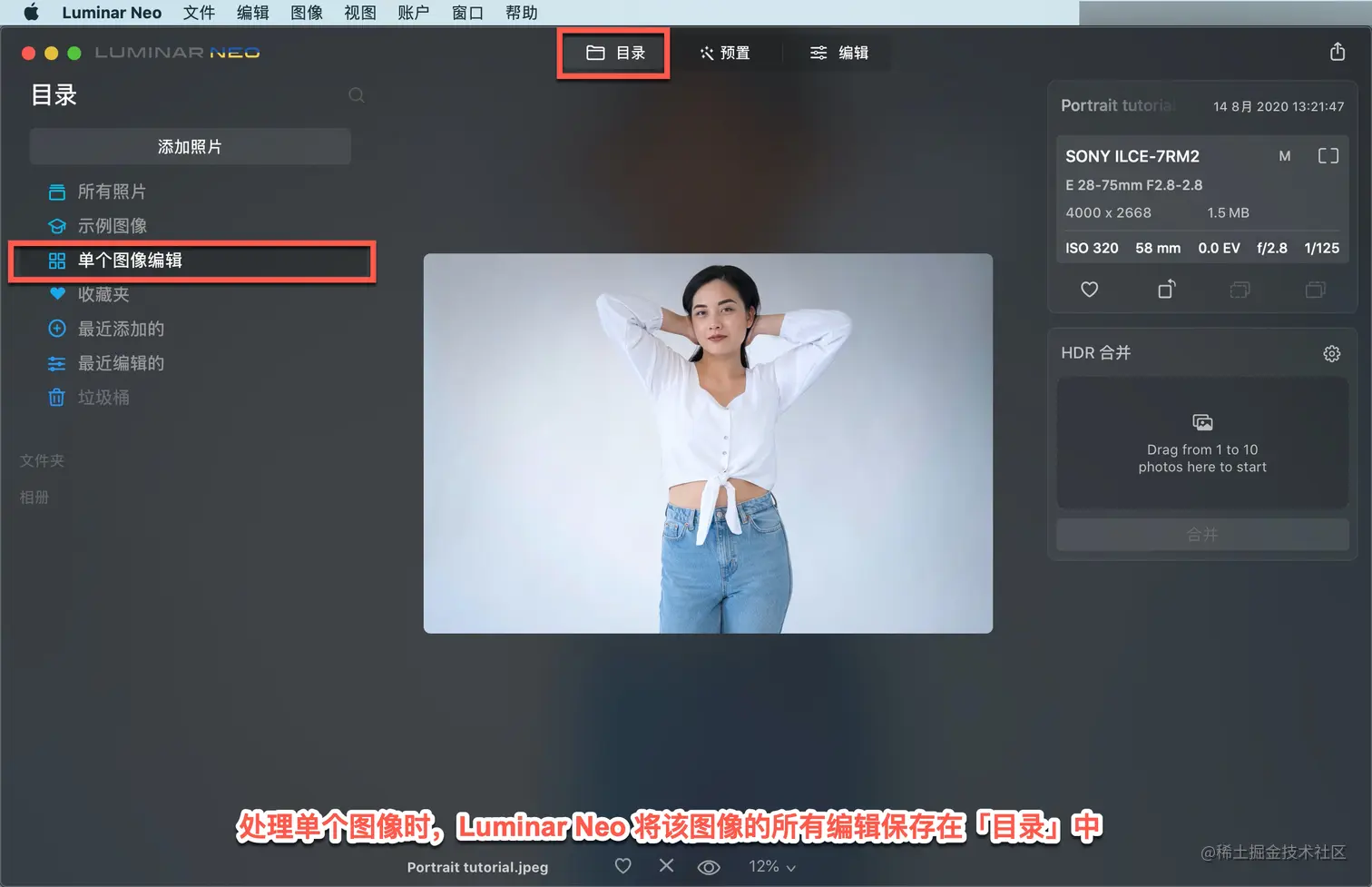This screenshot has width=1372, height=887.
Task: Click the 4000 x 2668 dimensions text
Action: tap(1108, 212)
